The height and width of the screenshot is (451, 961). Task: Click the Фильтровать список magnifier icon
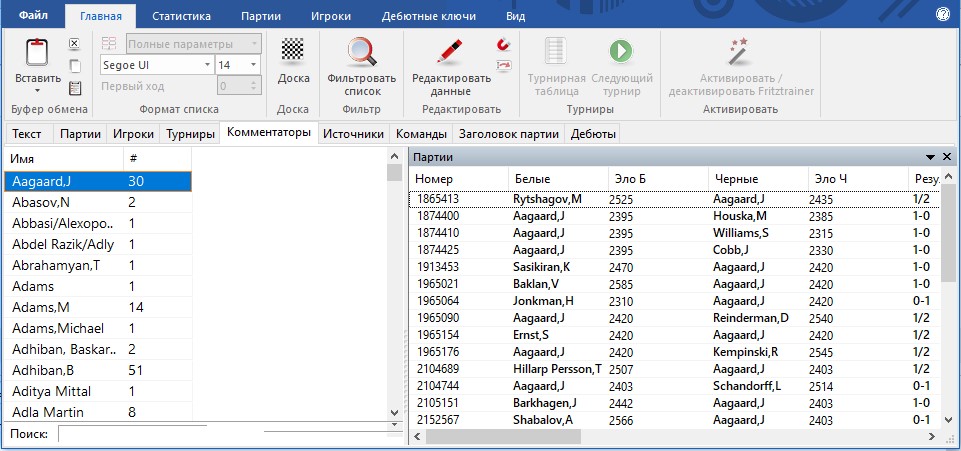pyautogui.click(x=361, y=51)
